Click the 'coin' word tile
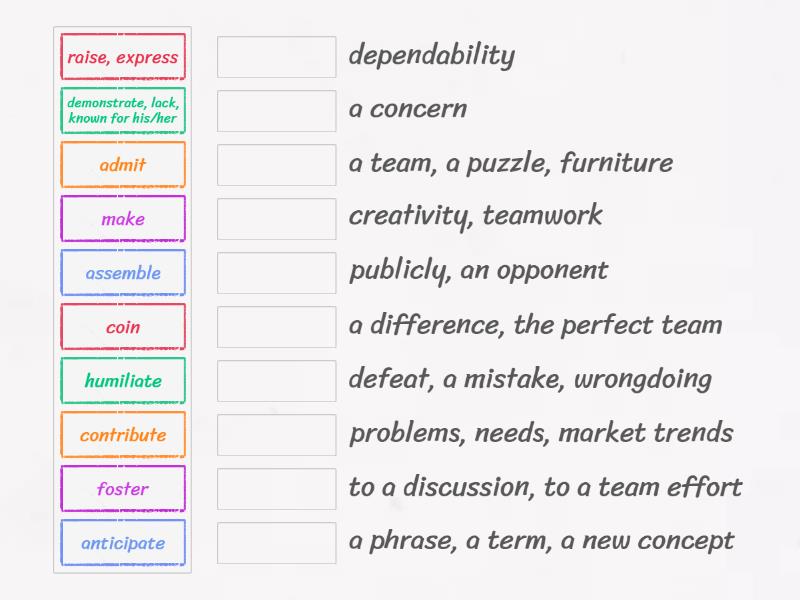Viewport: 800px width, 600px height. (x=122, y=326)
